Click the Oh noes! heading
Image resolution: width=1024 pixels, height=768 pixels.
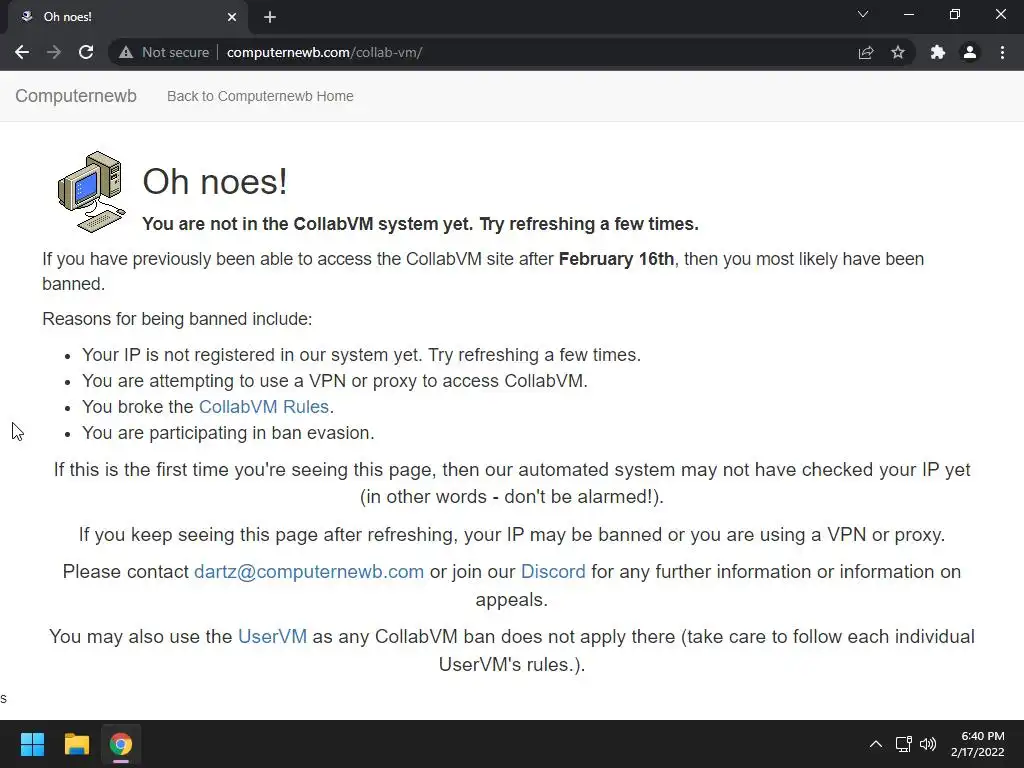point(215,181)
